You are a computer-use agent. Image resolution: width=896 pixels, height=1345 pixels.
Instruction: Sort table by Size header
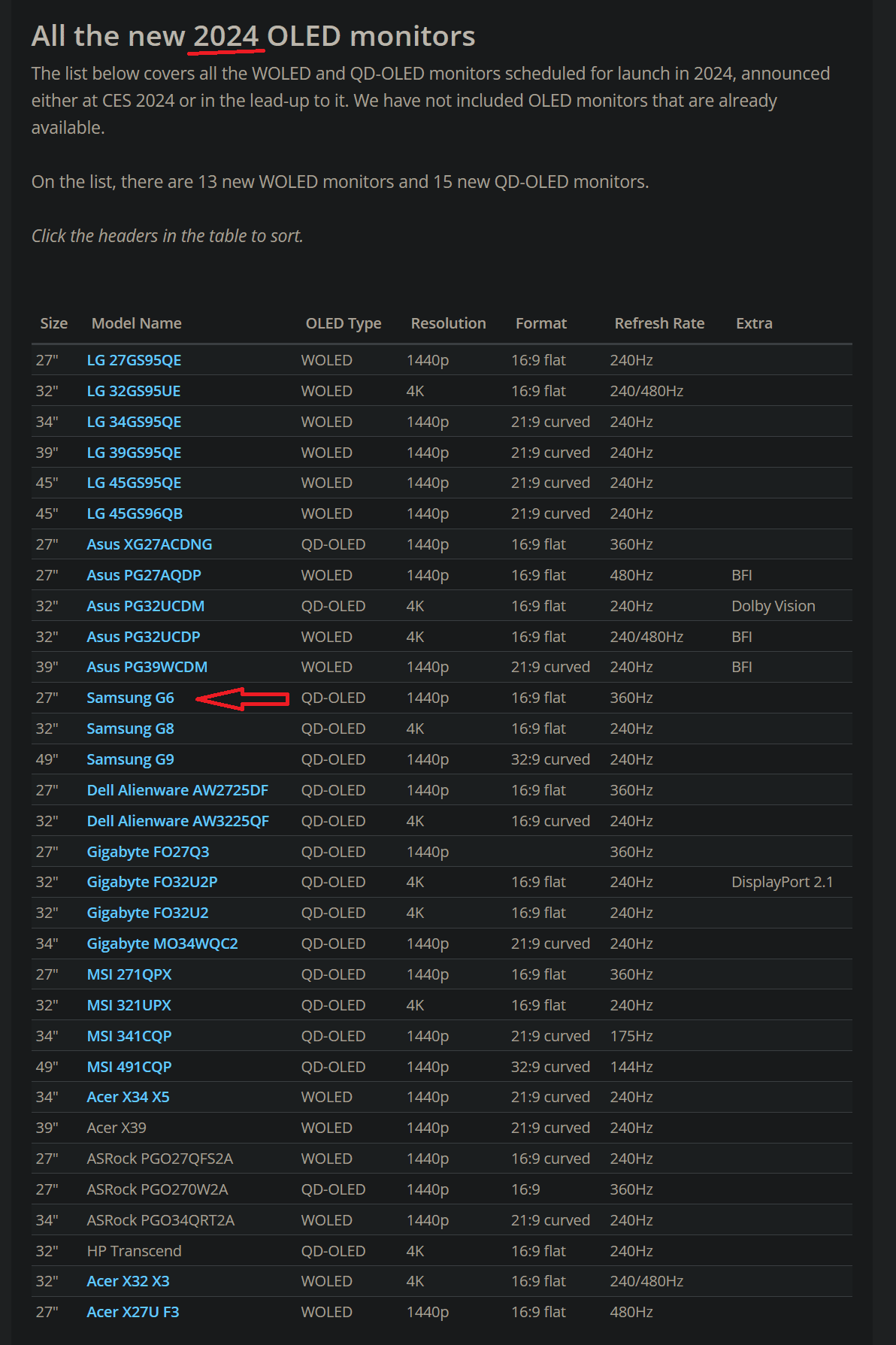point(53,323)
